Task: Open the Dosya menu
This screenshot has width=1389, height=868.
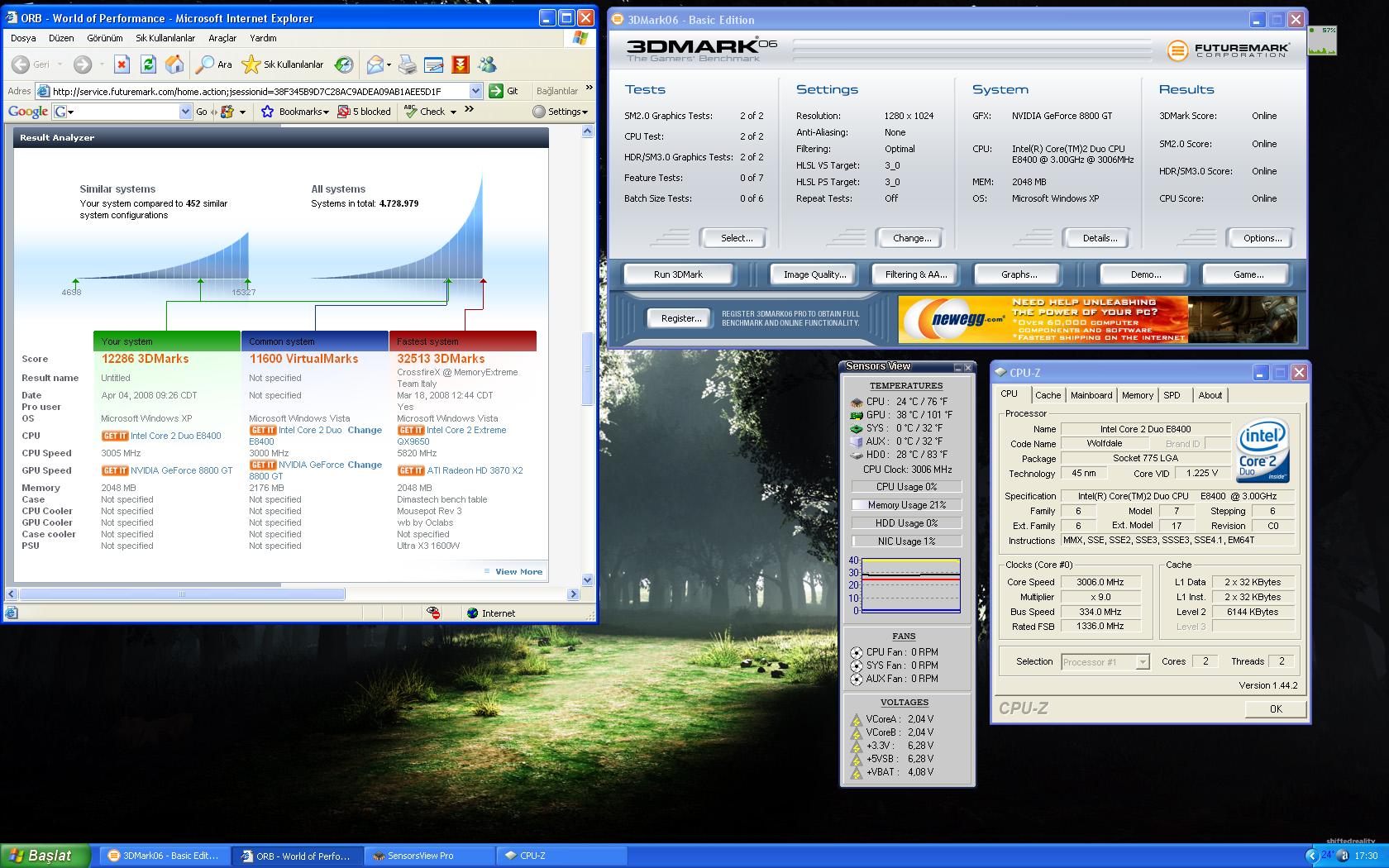Action: click(23, 38)
